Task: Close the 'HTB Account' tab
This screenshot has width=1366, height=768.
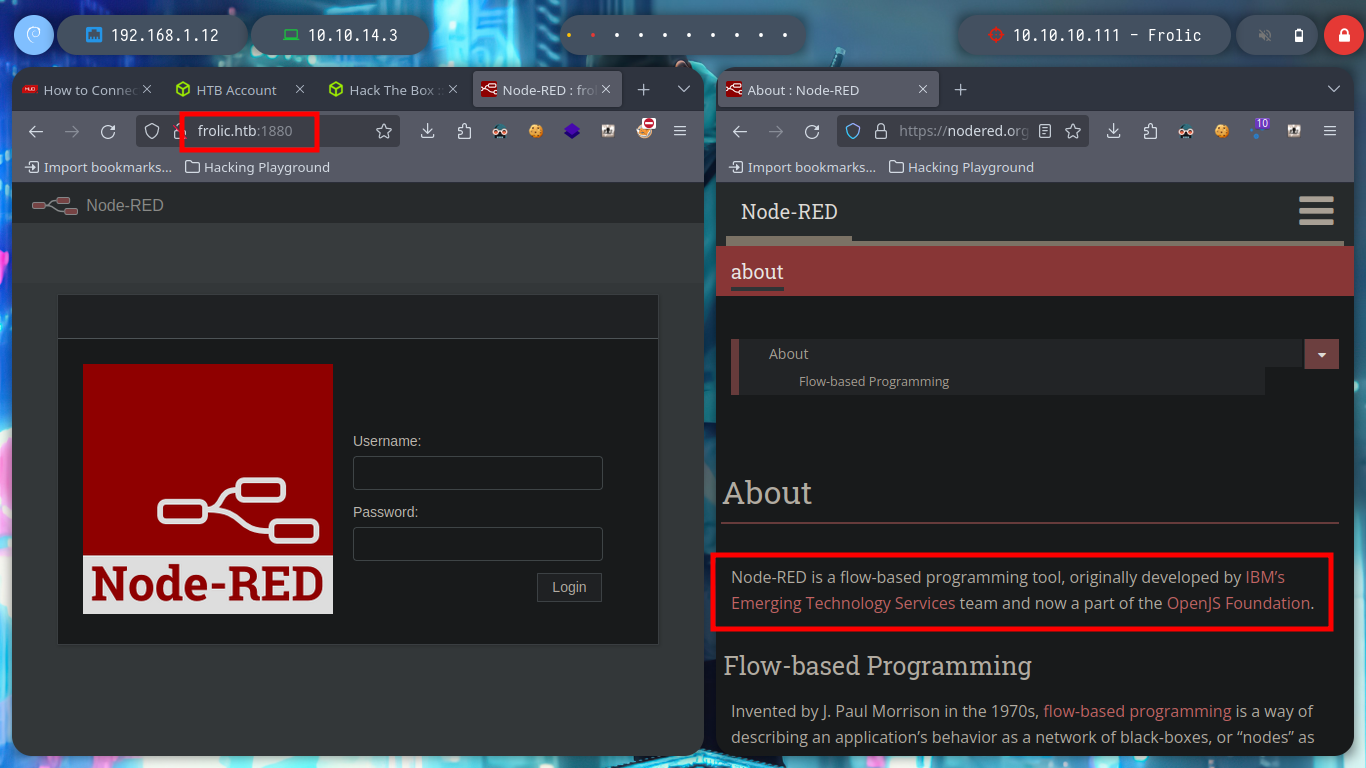Action: coord(300,90)
